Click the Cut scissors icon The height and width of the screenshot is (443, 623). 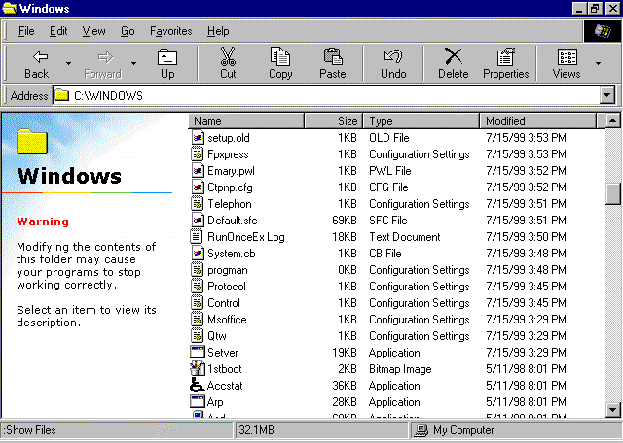228,58
